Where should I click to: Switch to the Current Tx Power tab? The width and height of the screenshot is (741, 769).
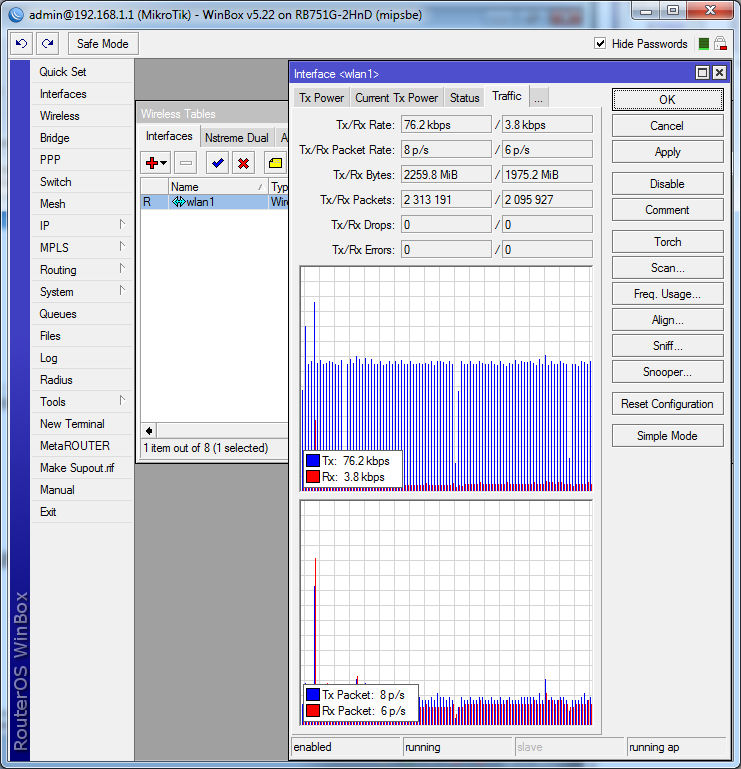pos(396,98)
